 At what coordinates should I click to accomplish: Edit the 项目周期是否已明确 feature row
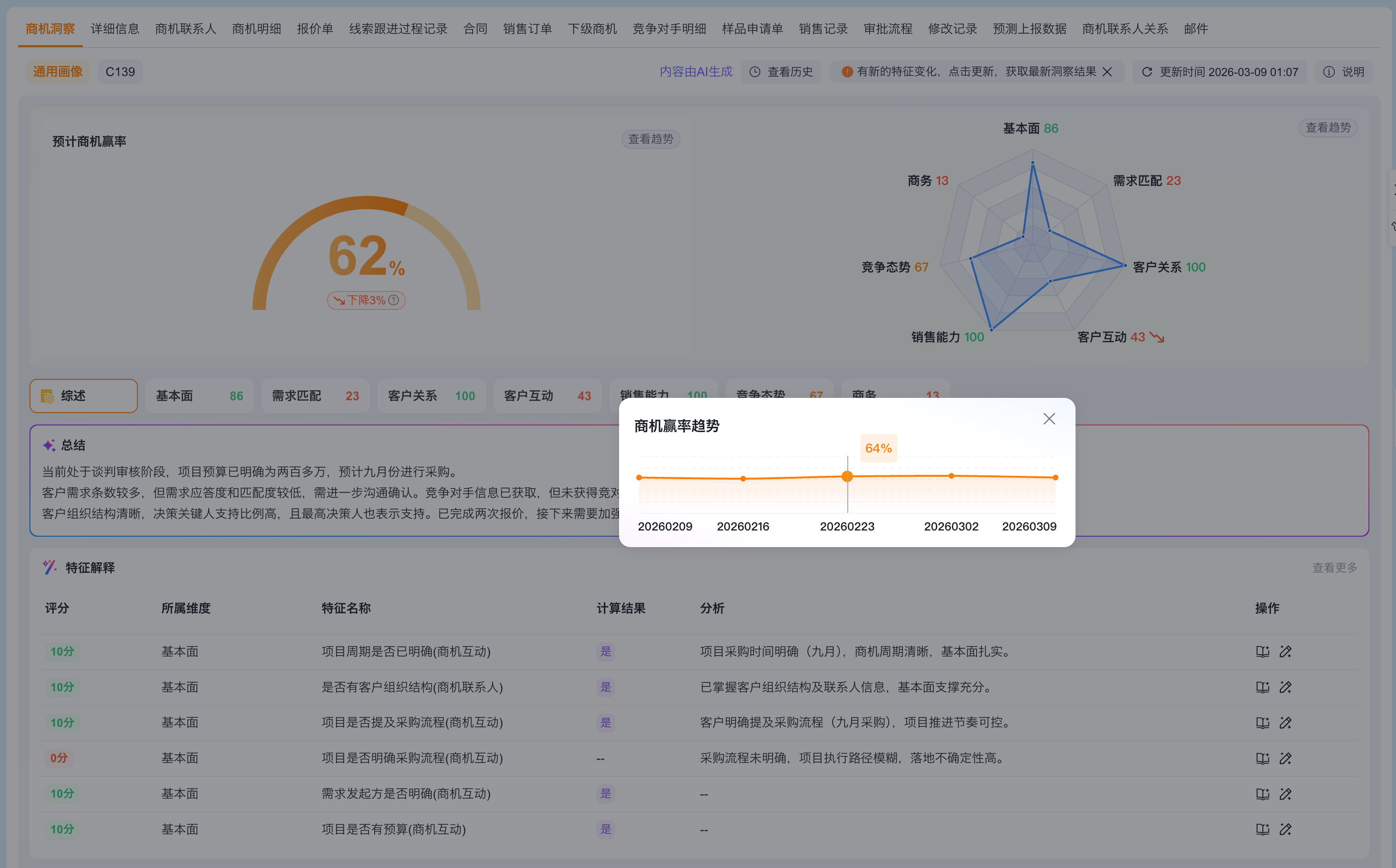point(1285,652)
